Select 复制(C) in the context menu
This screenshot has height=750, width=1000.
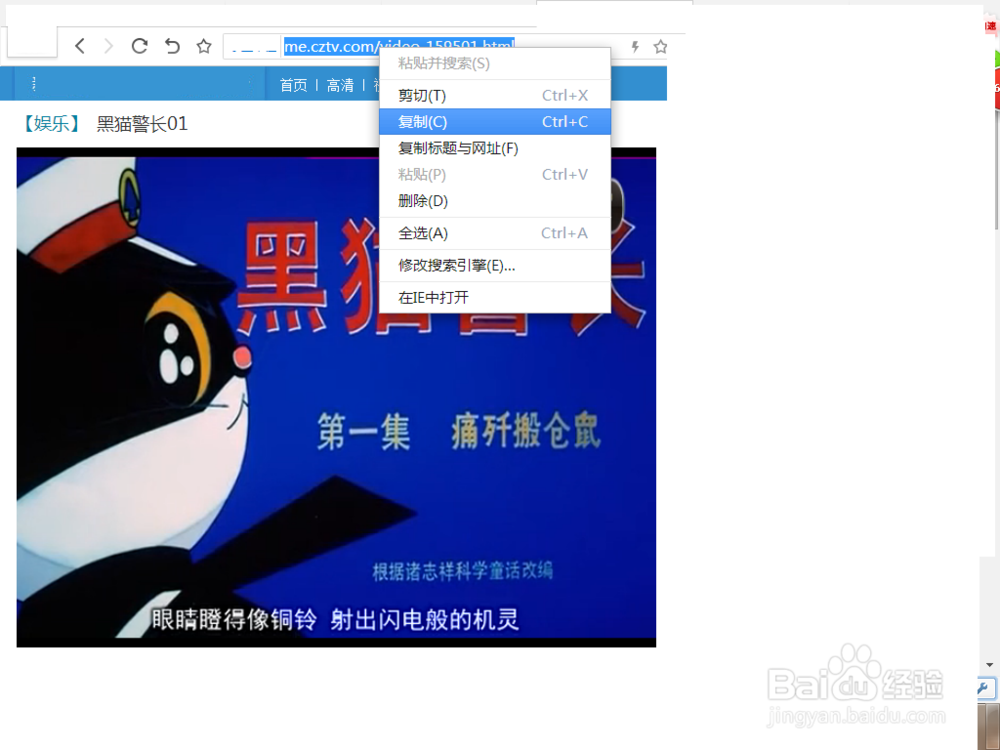point(495,122)
